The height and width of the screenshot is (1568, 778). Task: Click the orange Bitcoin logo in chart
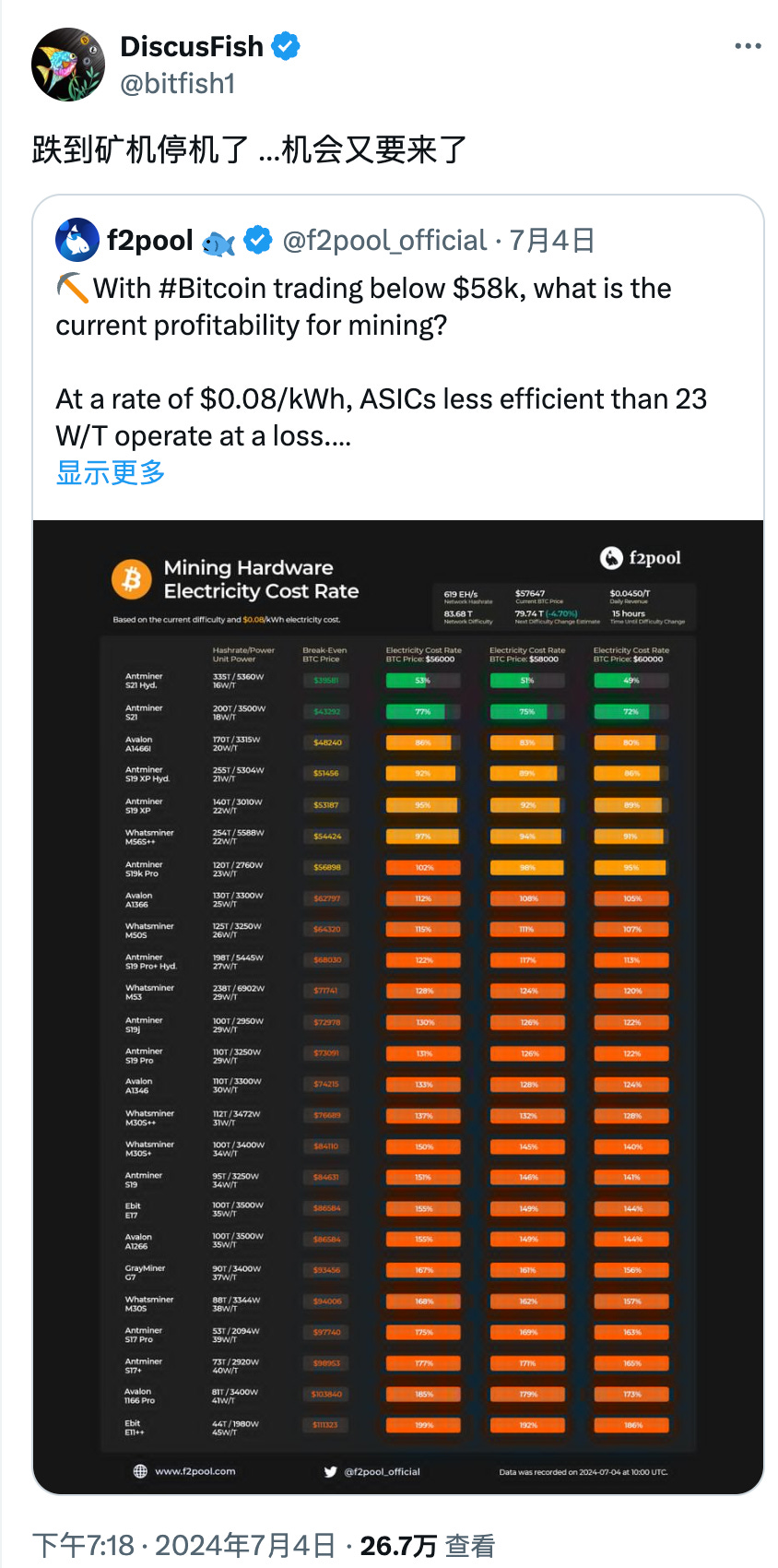[x=132, y=579]
